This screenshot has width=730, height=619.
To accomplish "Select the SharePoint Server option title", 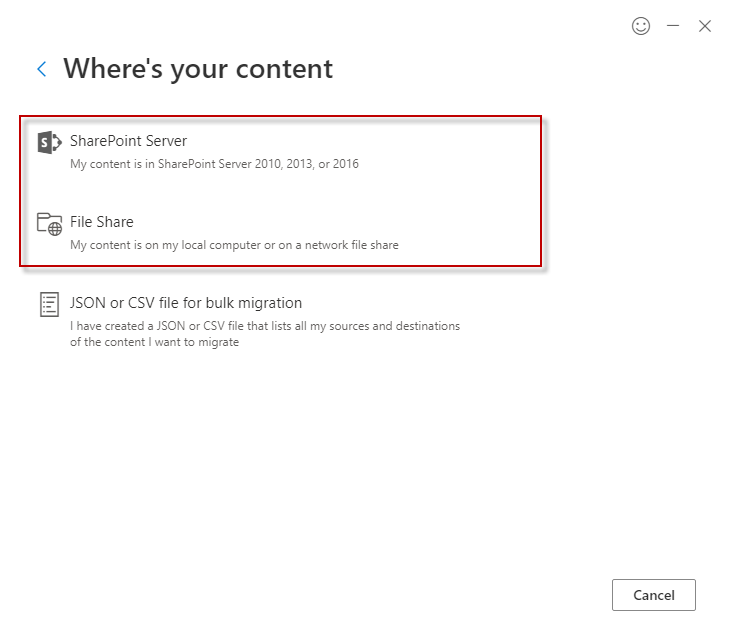I will click(128, 141).
